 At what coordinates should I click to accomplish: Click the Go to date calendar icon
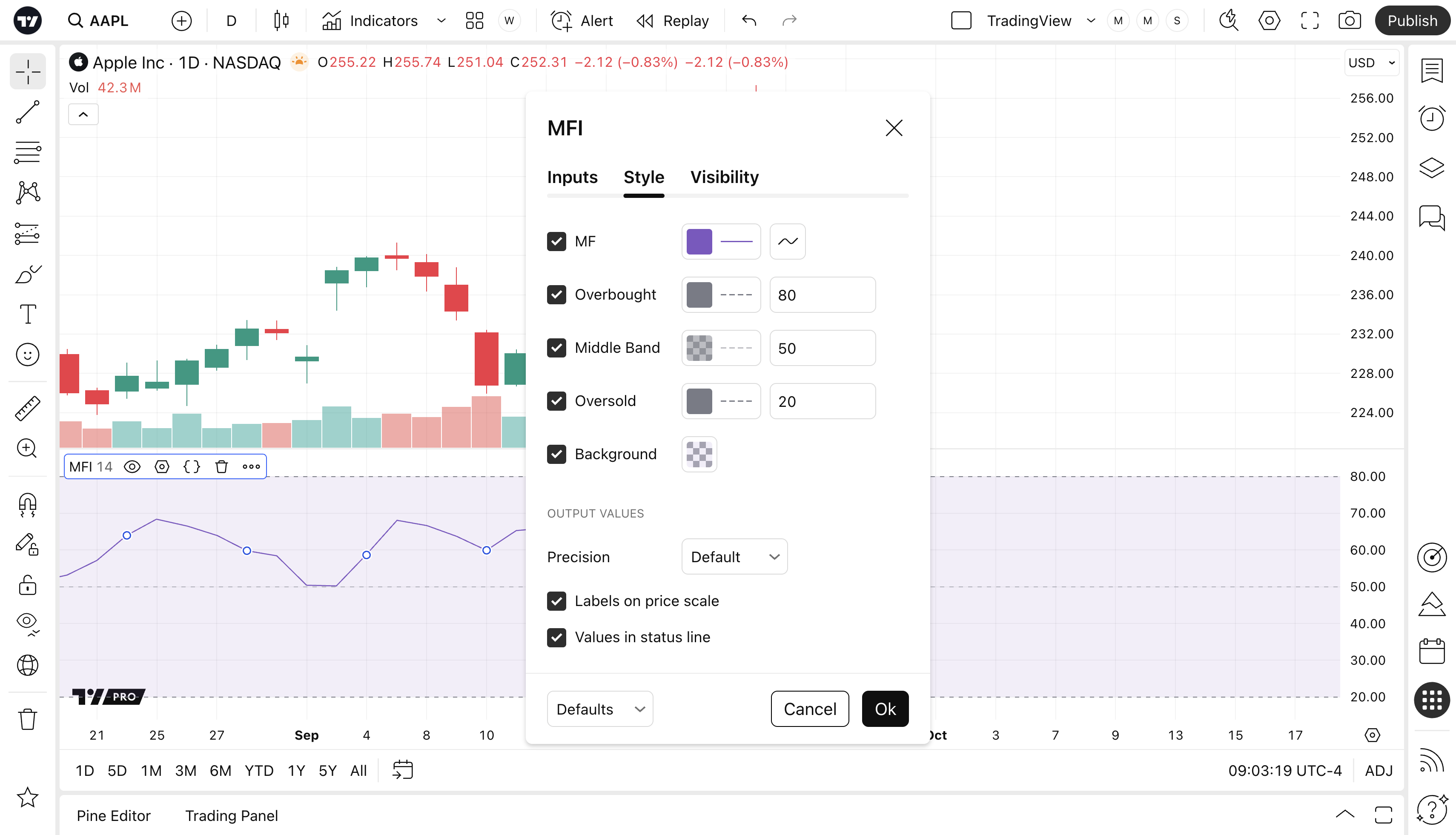pos(403,769)
